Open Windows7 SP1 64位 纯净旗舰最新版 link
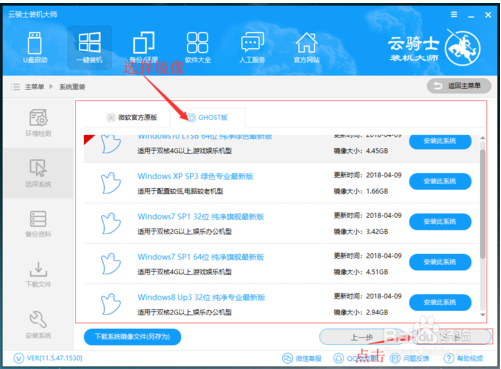The width and height of the screenshot is (501, 369). (x=201, y=257)
